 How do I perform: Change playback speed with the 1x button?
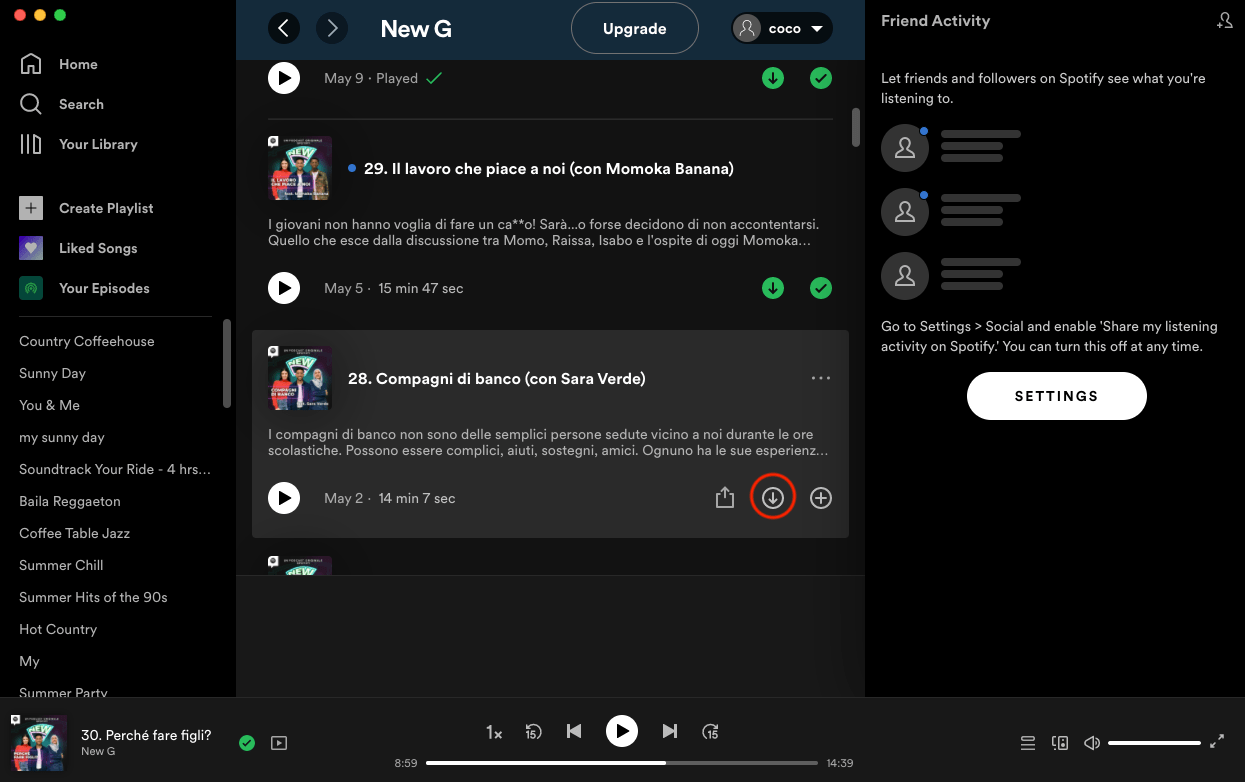[494, 732]
